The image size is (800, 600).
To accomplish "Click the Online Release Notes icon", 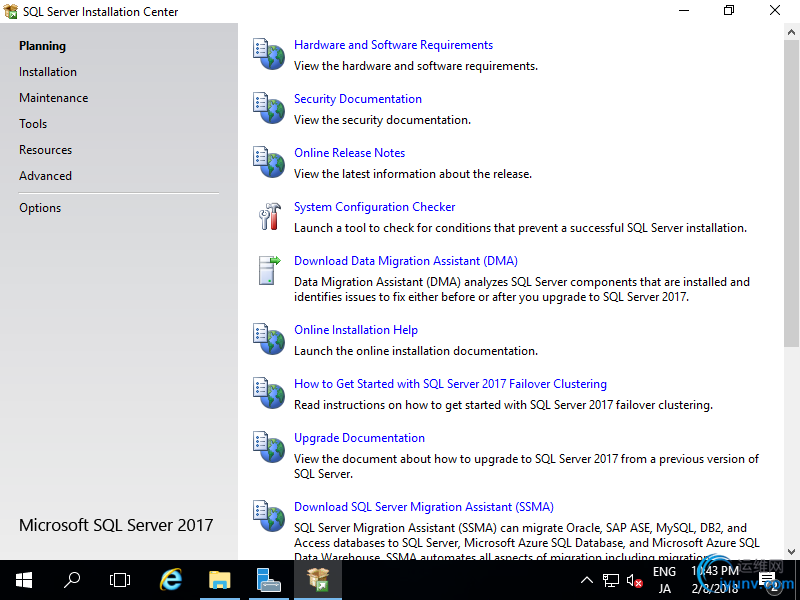I will [x=269, y=162].
